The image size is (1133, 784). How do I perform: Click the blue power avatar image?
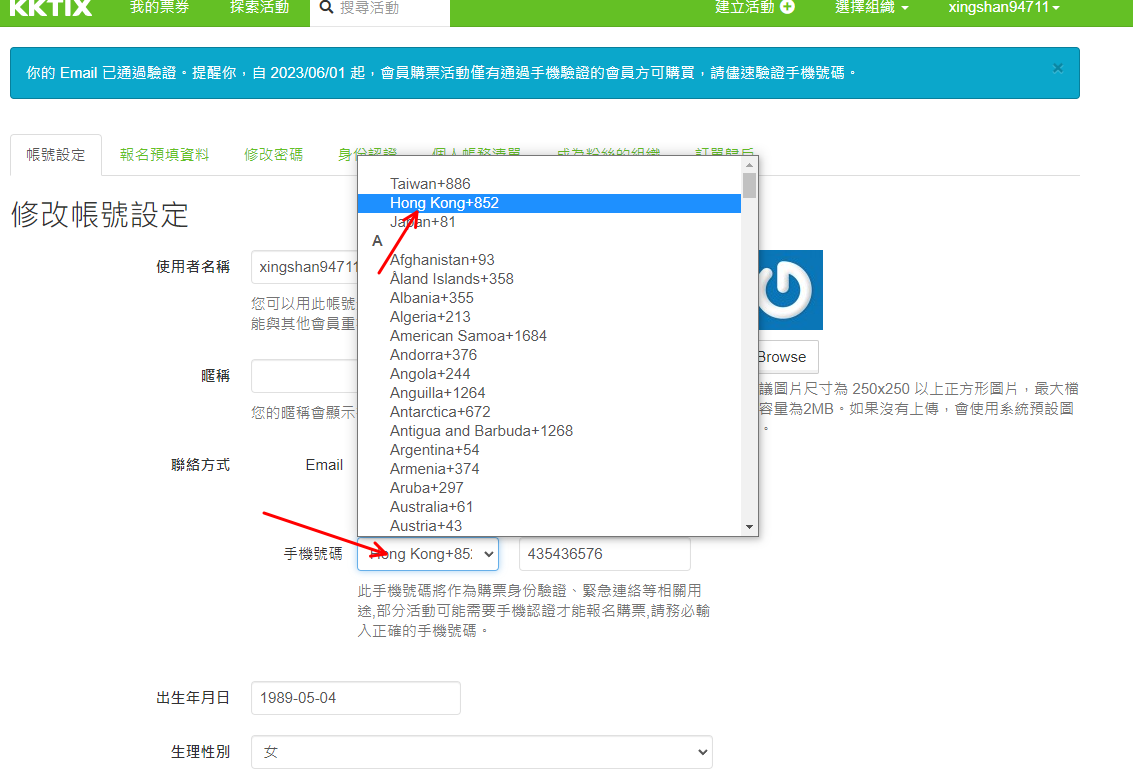tap(790, 290)
